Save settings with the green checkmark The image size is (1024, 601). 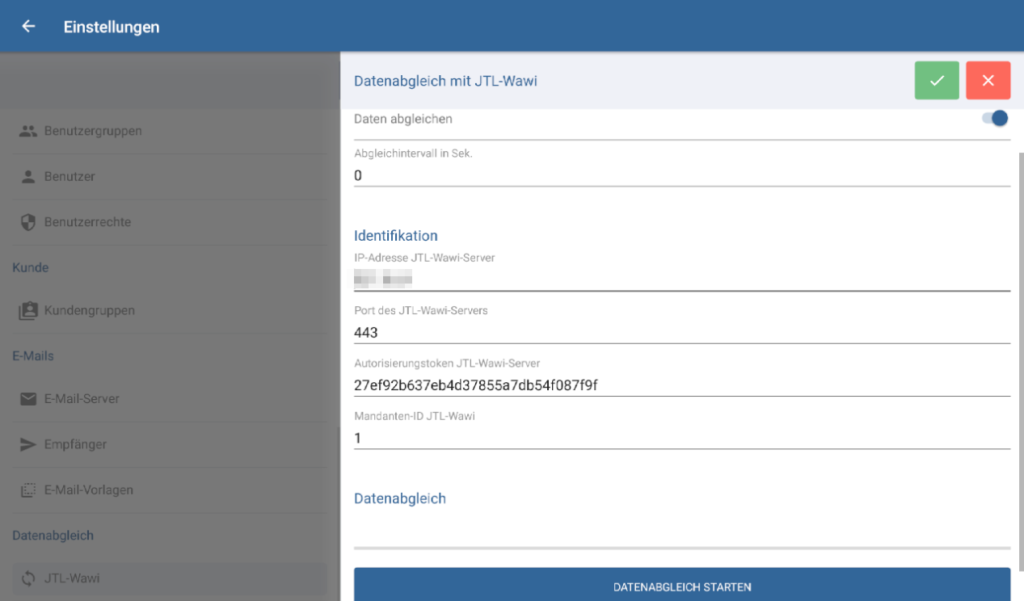tap(936, 81)
